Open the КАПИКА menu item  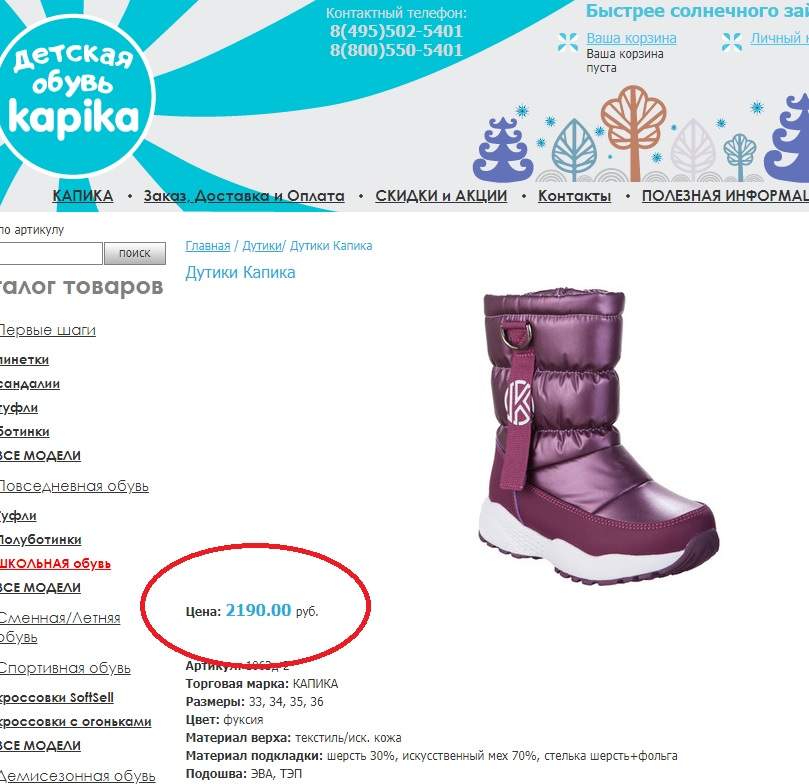pyautogui.click(x=83, y=196)
